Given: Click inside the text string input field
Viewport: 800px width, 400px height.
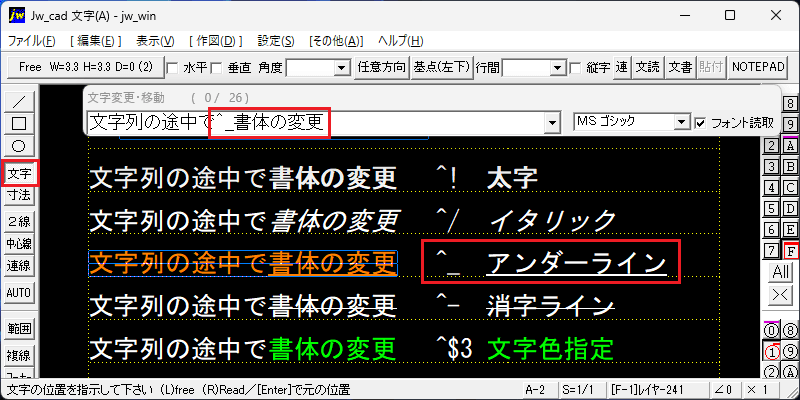Looking at the screenshot, I should [x=317, y=123].
